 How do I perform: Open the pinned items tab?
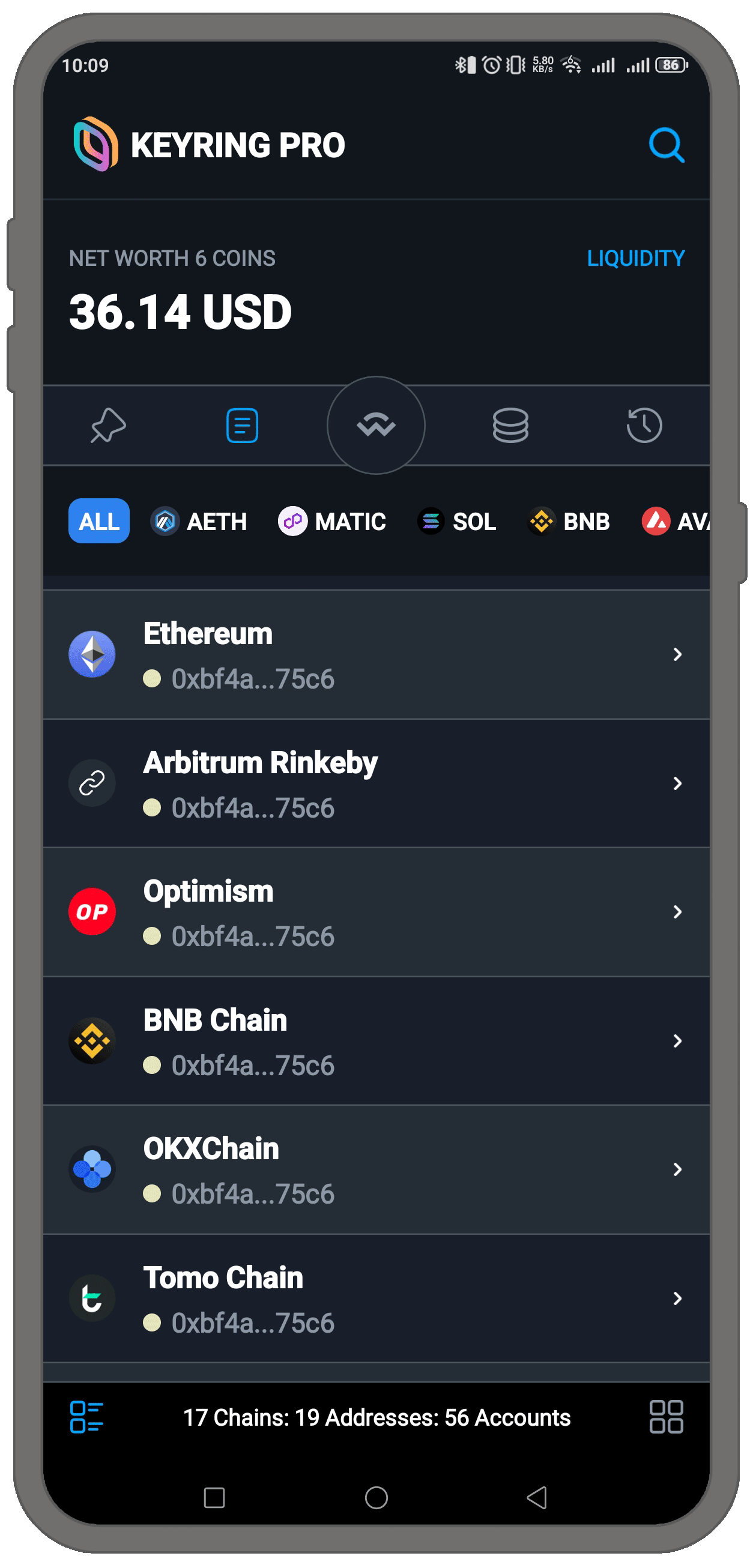108,425
